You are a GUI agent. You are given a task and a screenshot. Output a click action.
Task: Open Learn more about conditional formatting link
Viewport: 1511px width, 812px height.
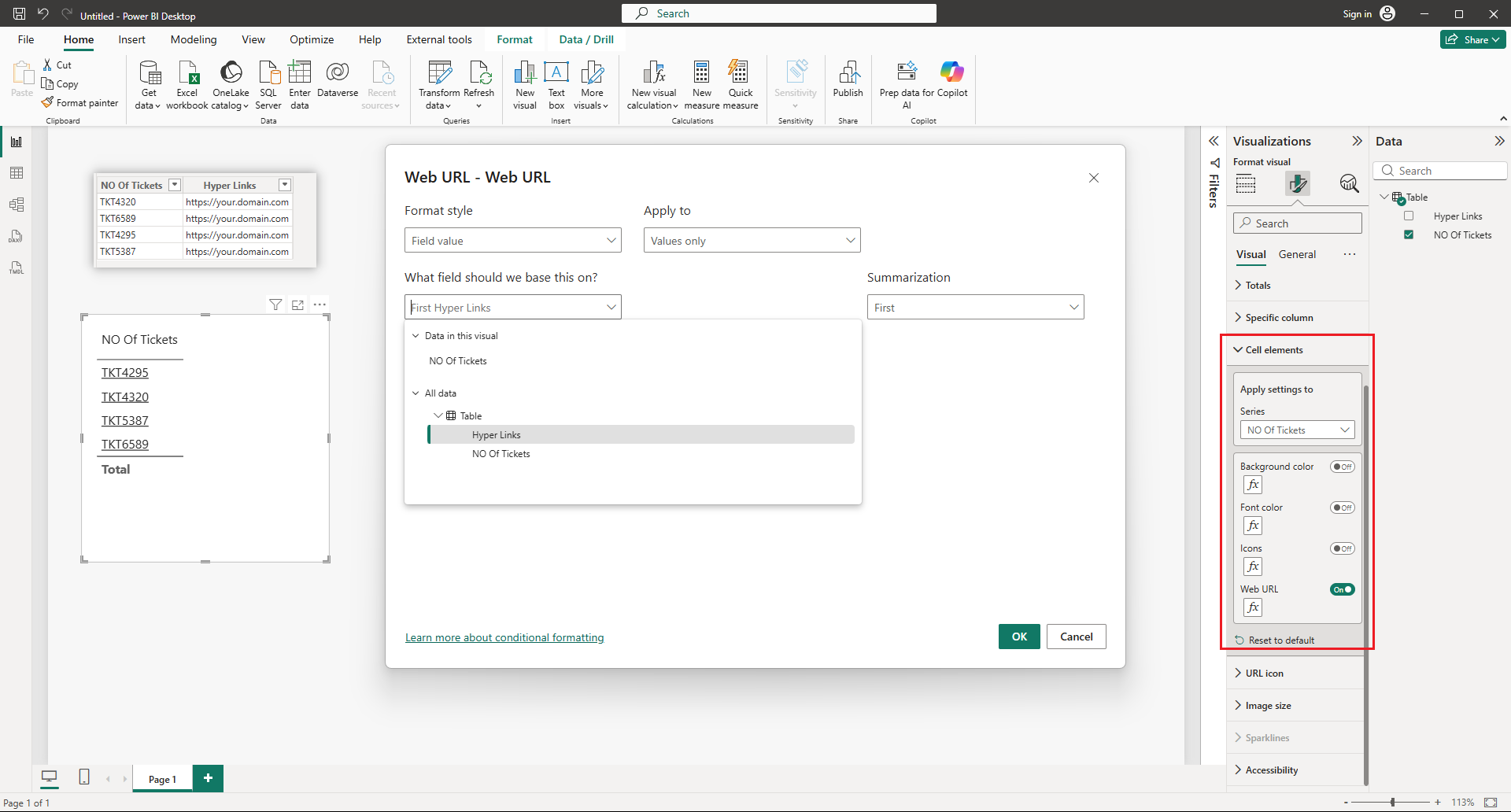(x=504, y=637)
